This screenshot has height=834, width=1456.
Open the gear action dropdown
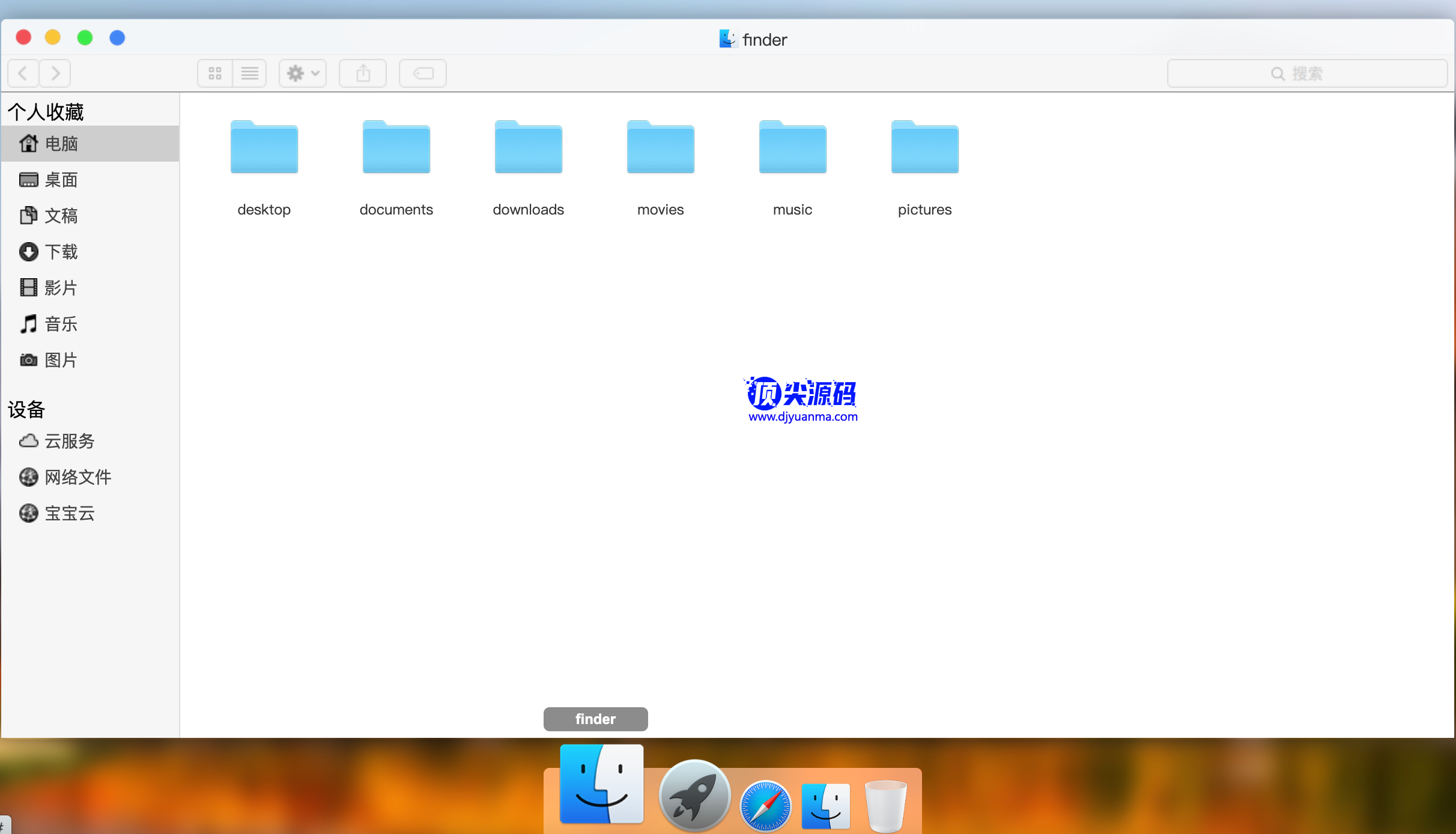pos(303,73)
